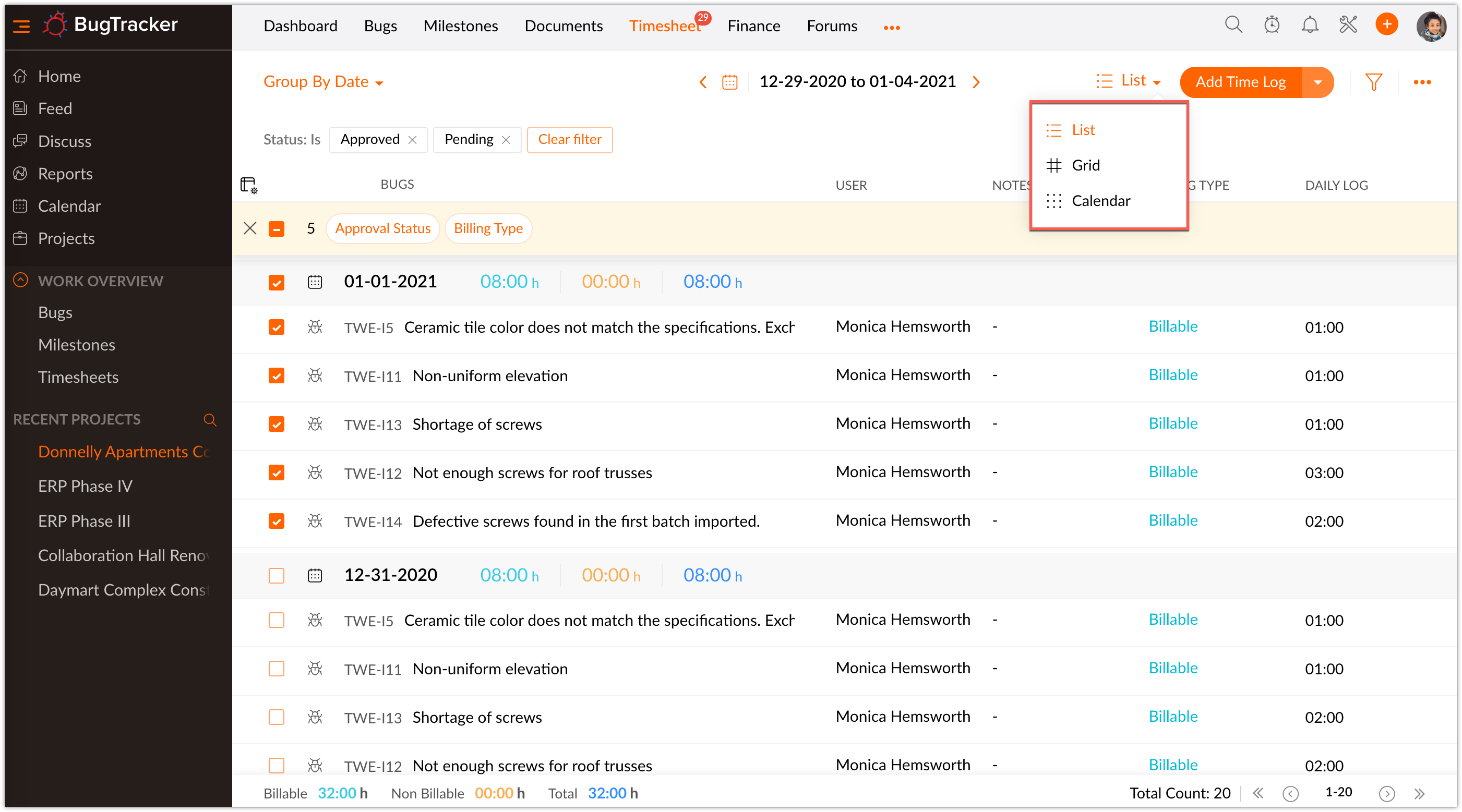1462x812 pixels.
Task: Uncheck the TWE-I13 Shortage of screws row
Action: pos(277,425)
